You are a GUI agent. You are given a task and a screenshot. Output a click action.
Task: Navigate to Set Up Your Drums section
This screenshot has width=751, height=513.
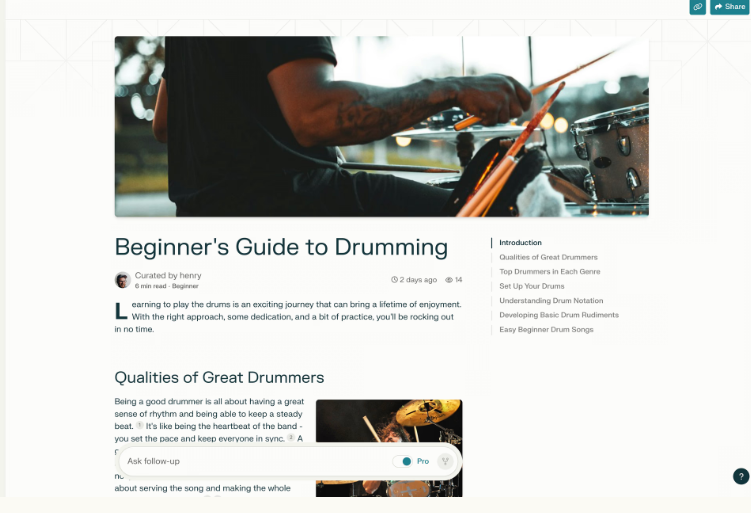tap(532, 286)
